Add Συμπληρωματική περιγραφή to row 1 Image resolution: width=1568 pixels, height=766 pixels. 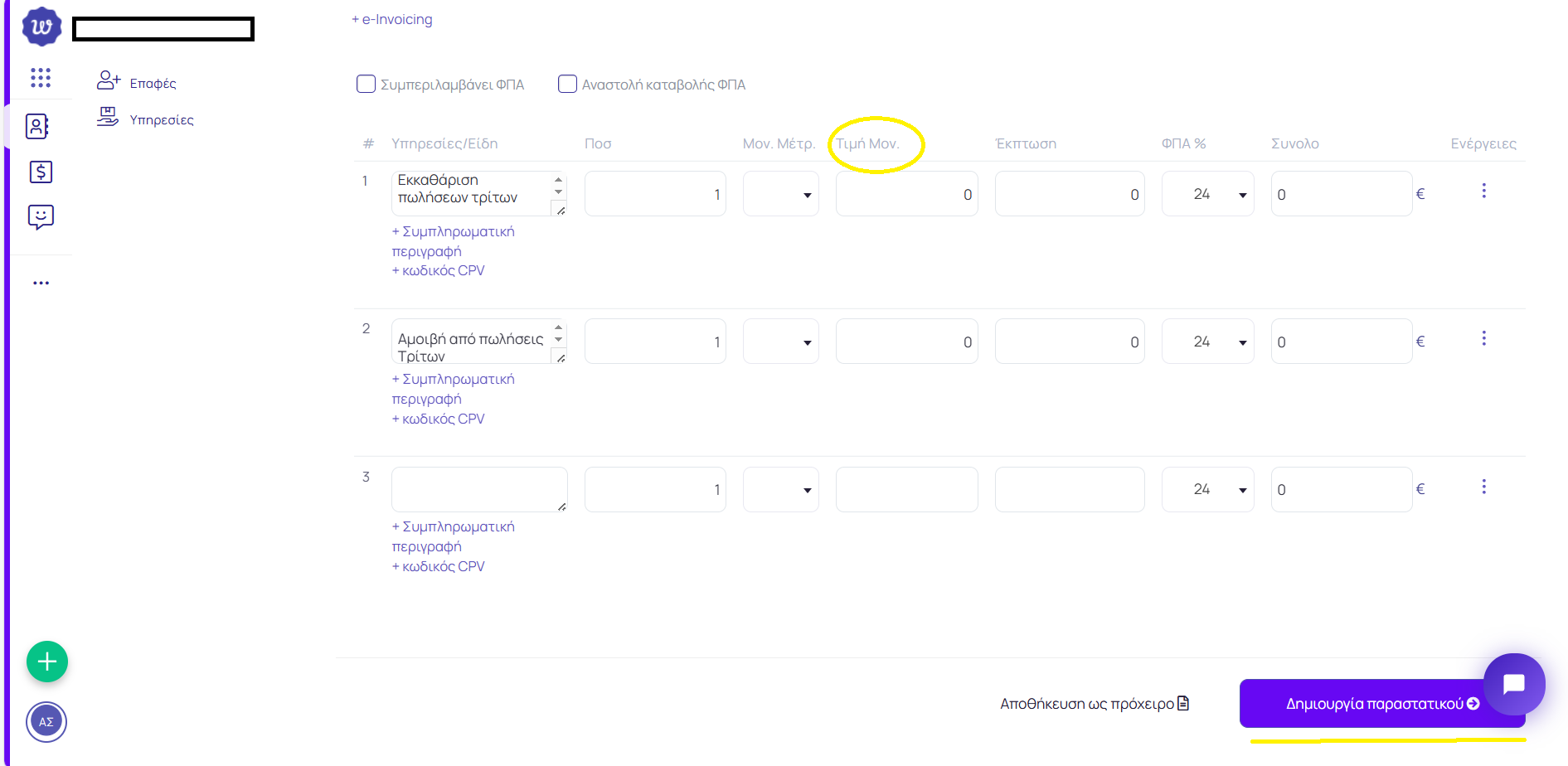pos(453,241)
